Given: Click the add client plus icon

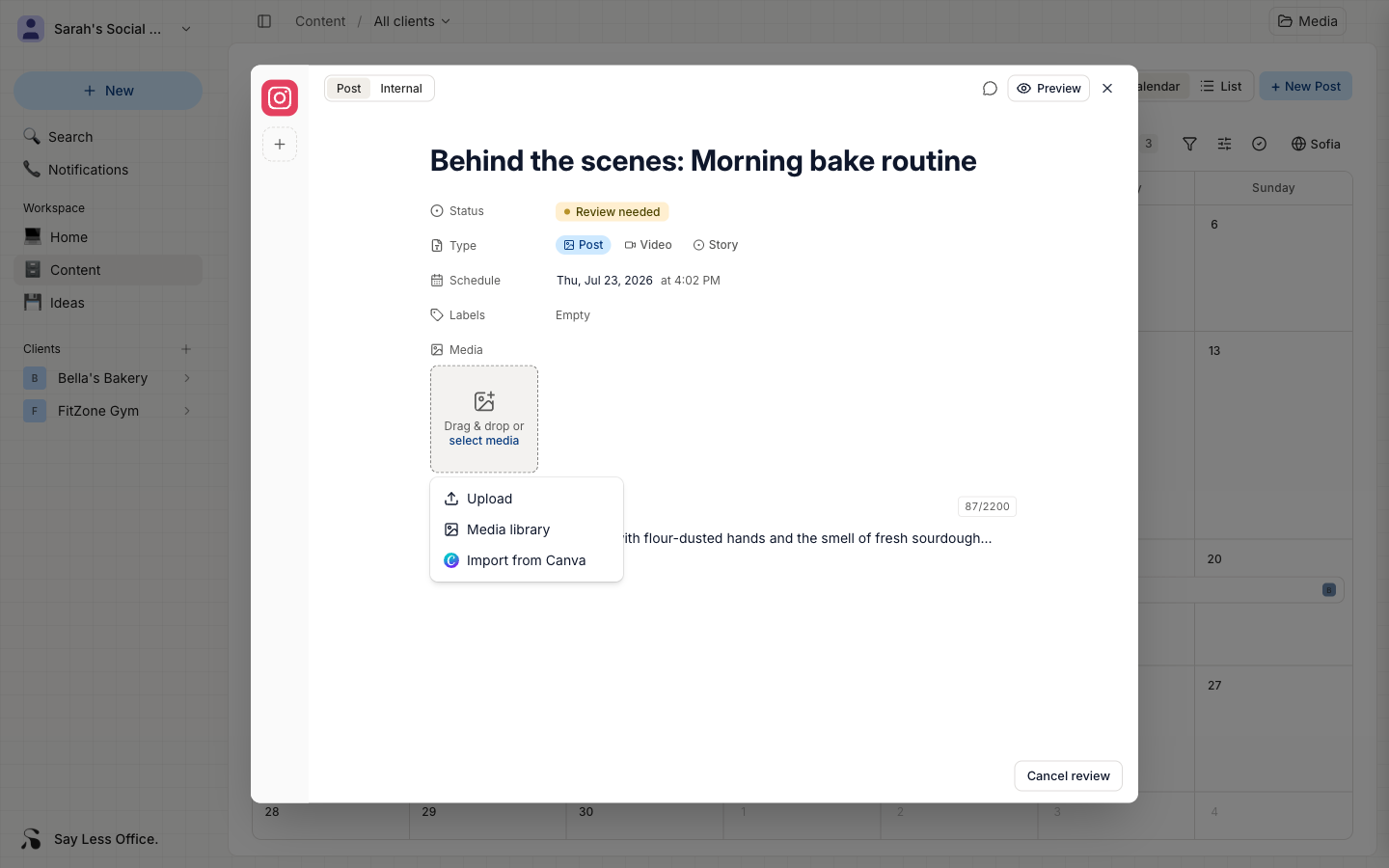Looking at the screenshot, I should coord(186,349).
